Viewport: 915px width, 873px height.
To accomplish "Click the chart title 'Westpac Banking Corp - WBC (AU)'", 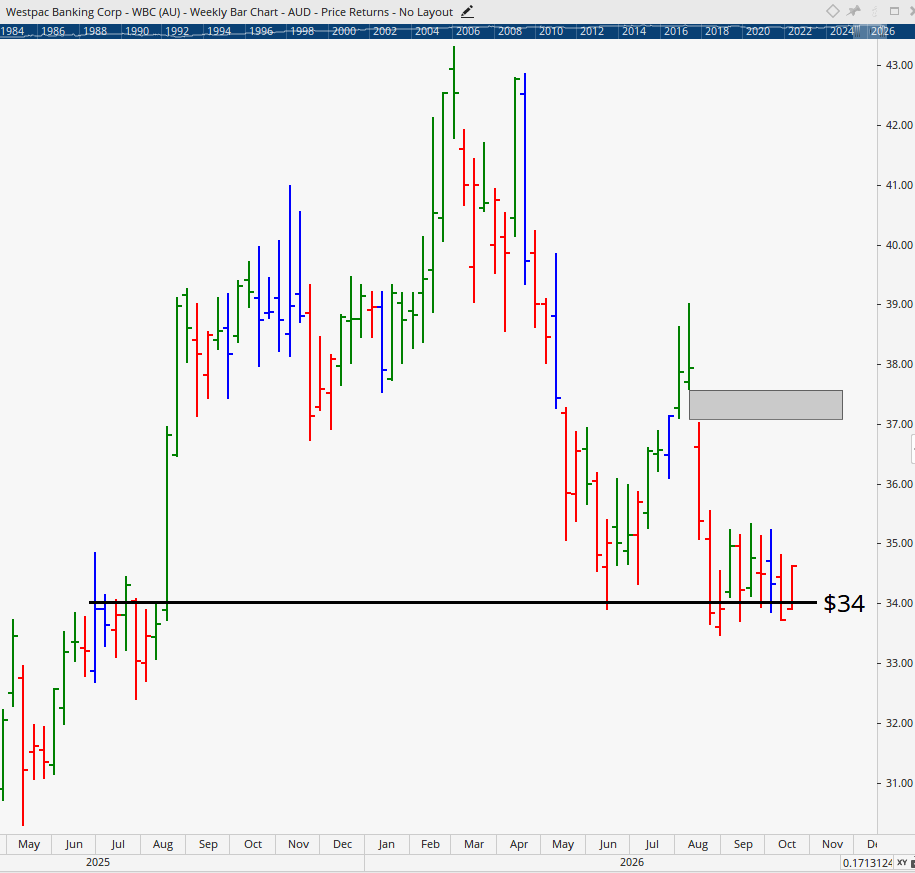I will (x=93, y=12).
